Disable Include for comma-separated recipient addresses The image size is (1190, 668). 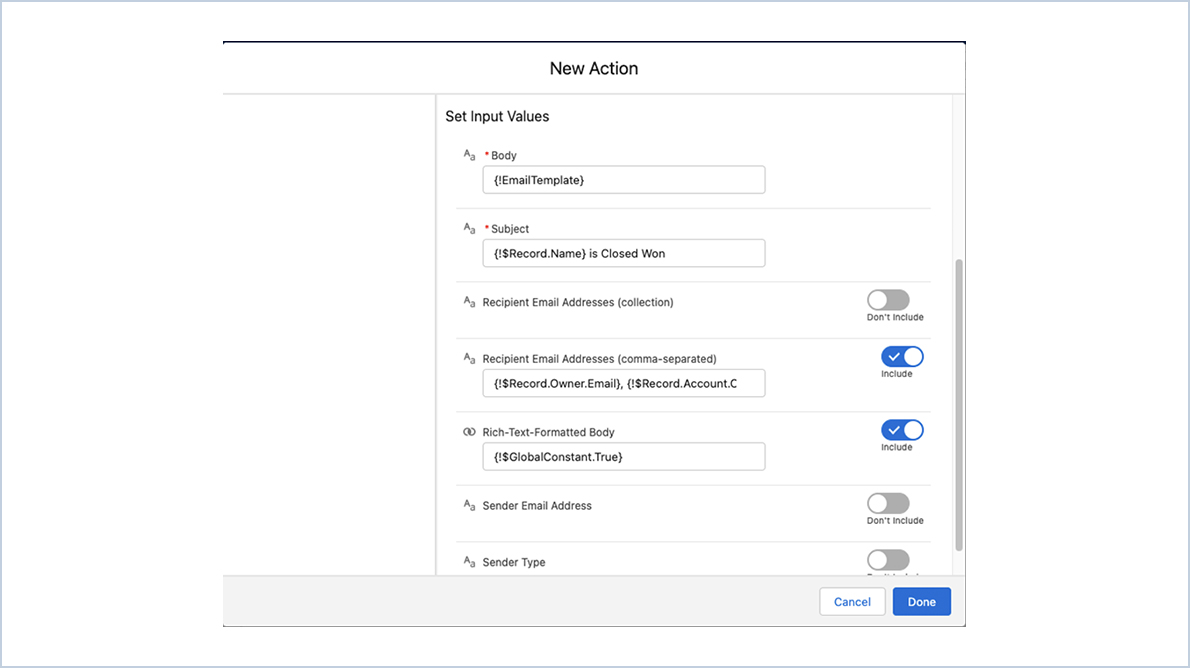point(902,356)
